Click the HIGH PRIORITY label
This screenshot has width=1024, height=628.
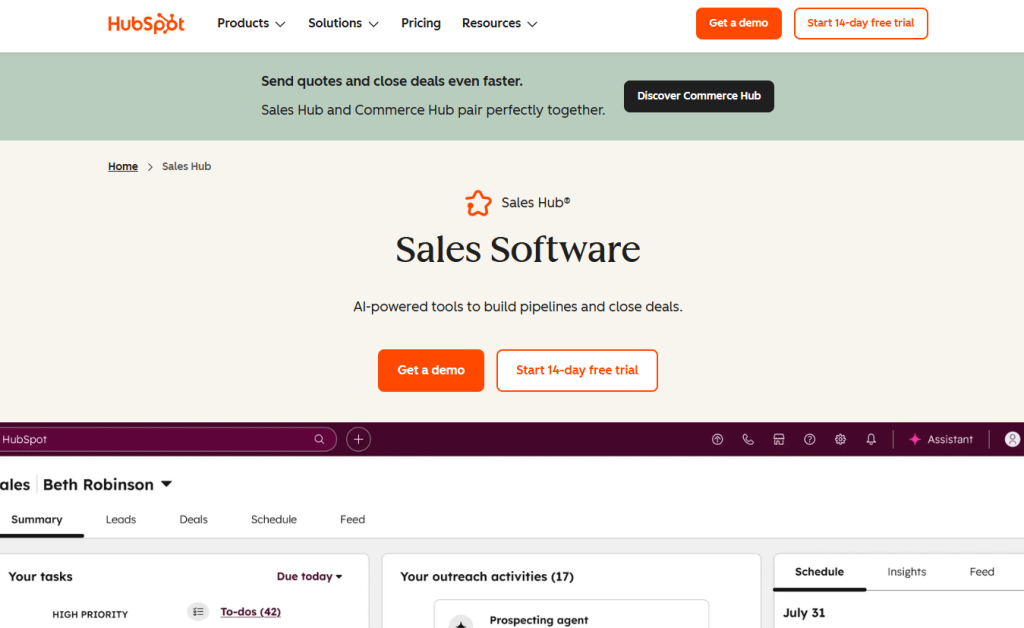[90, 614]
